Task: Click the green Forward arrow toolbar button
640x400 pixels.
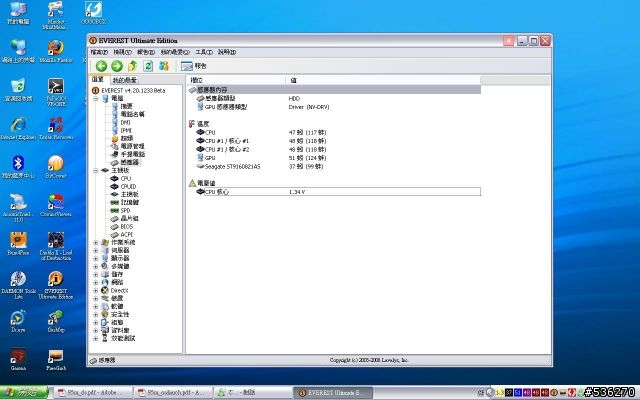Action: [x=117, y=66]
